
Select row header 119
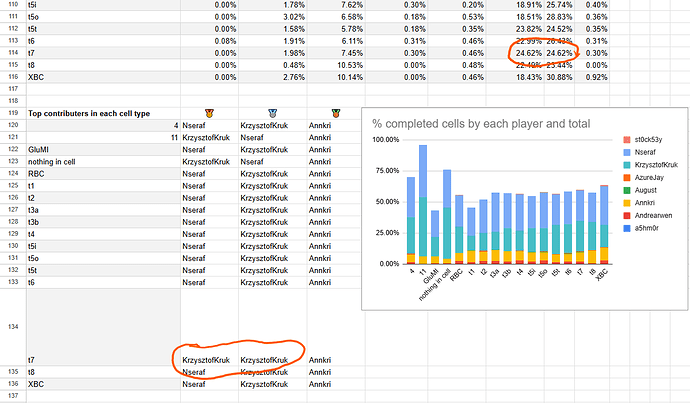click(13, 113)
